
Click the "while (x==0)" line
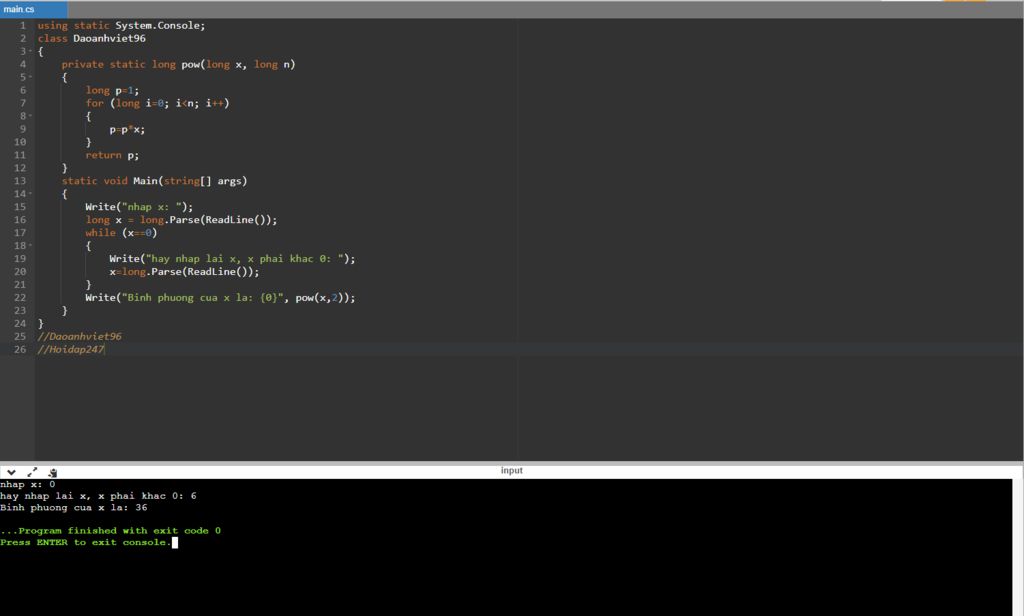coord(121,233)
